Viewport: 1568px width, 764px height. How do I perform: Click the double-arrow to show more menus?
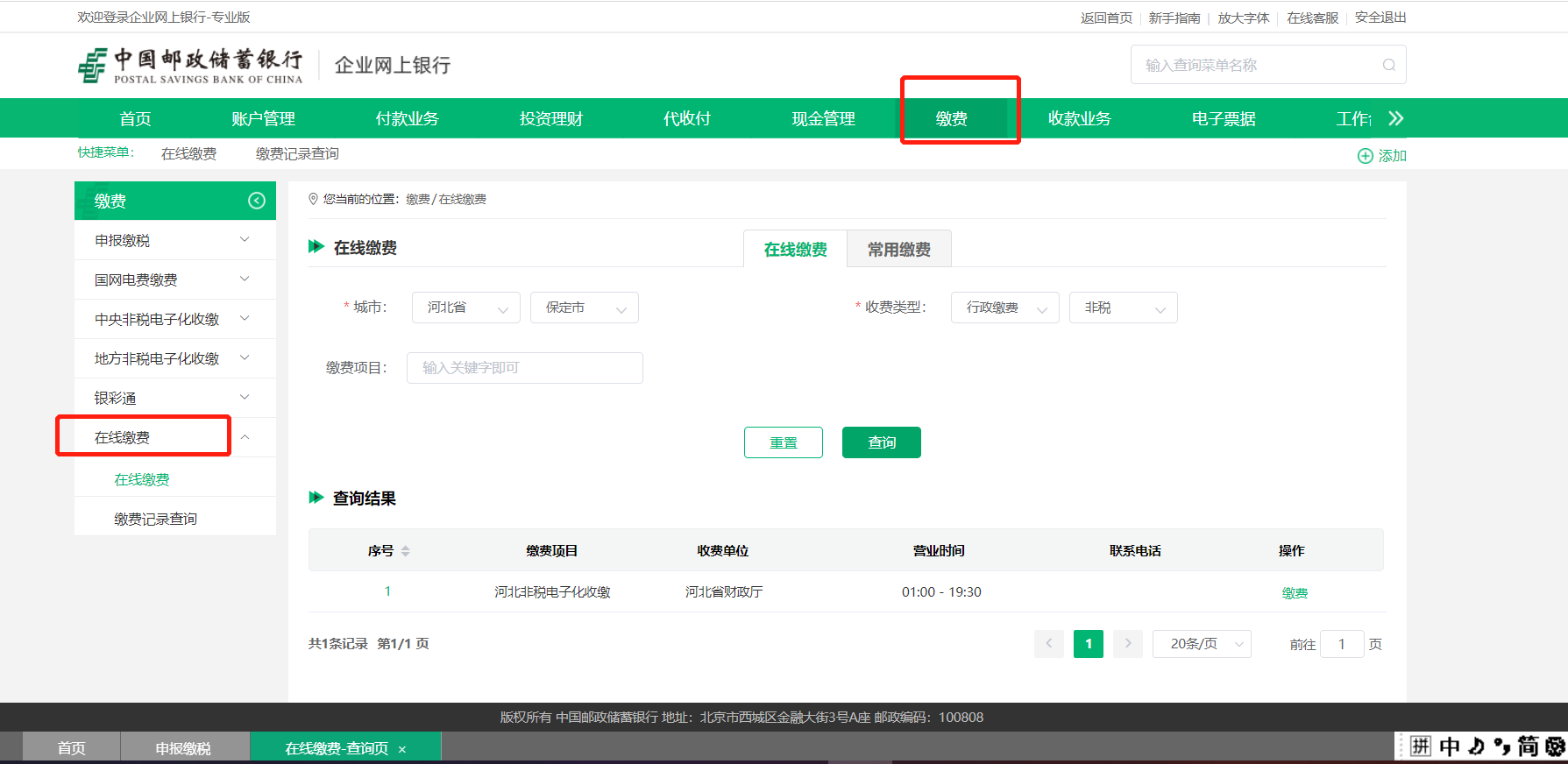coord(1395,118)
